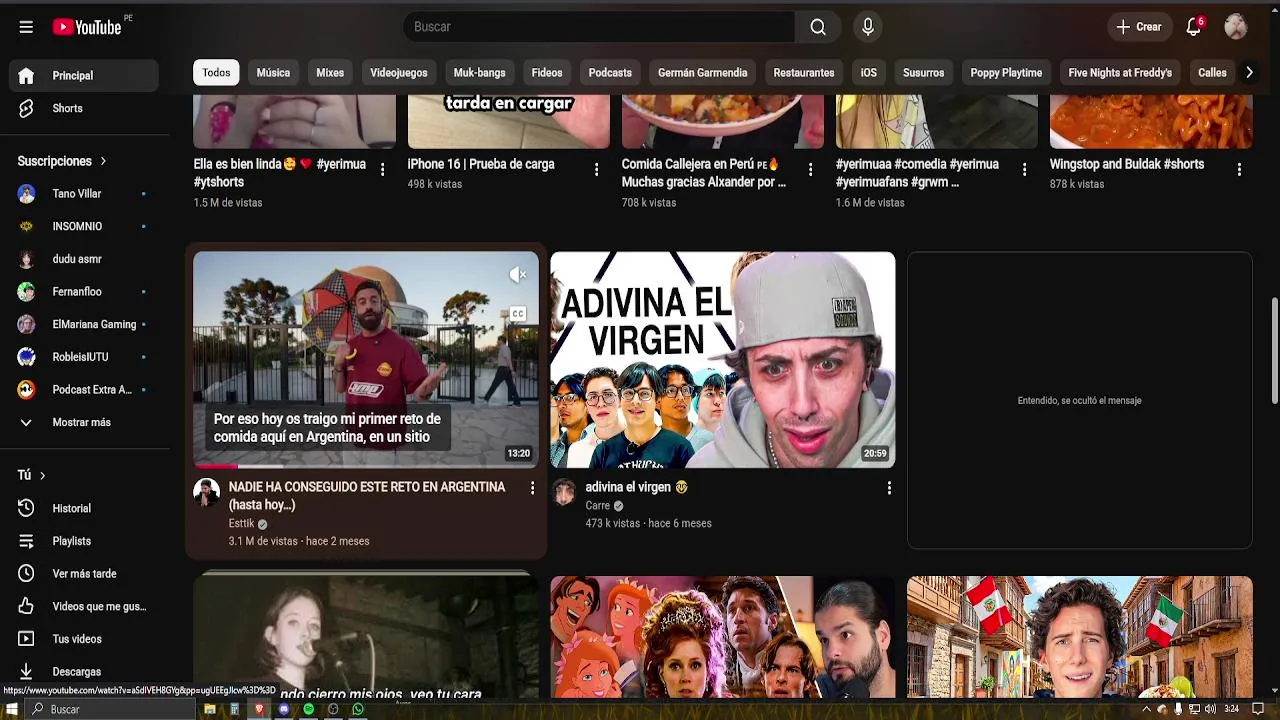Select the Five Nights at Freddy's chip
This screenshot has width=1280, height=720.
[1120, 73]
